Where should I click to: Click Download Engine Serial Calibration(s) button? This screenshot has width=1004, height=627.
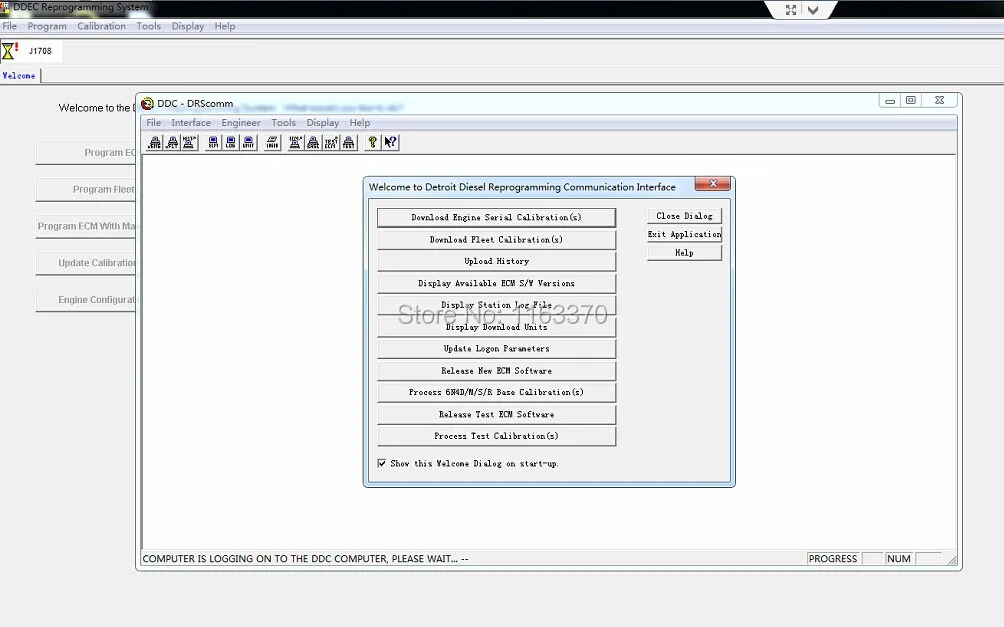496,218
